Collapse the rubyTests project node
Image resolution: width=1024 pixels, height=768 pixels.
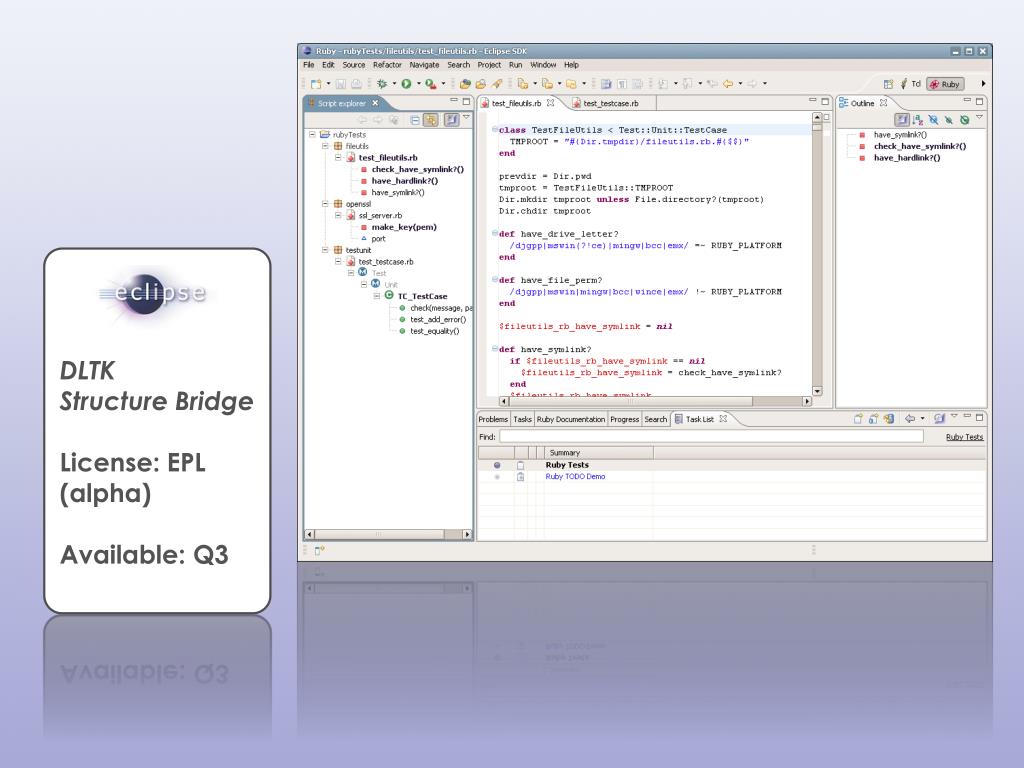pyautogui.click(x=312, y=135)
